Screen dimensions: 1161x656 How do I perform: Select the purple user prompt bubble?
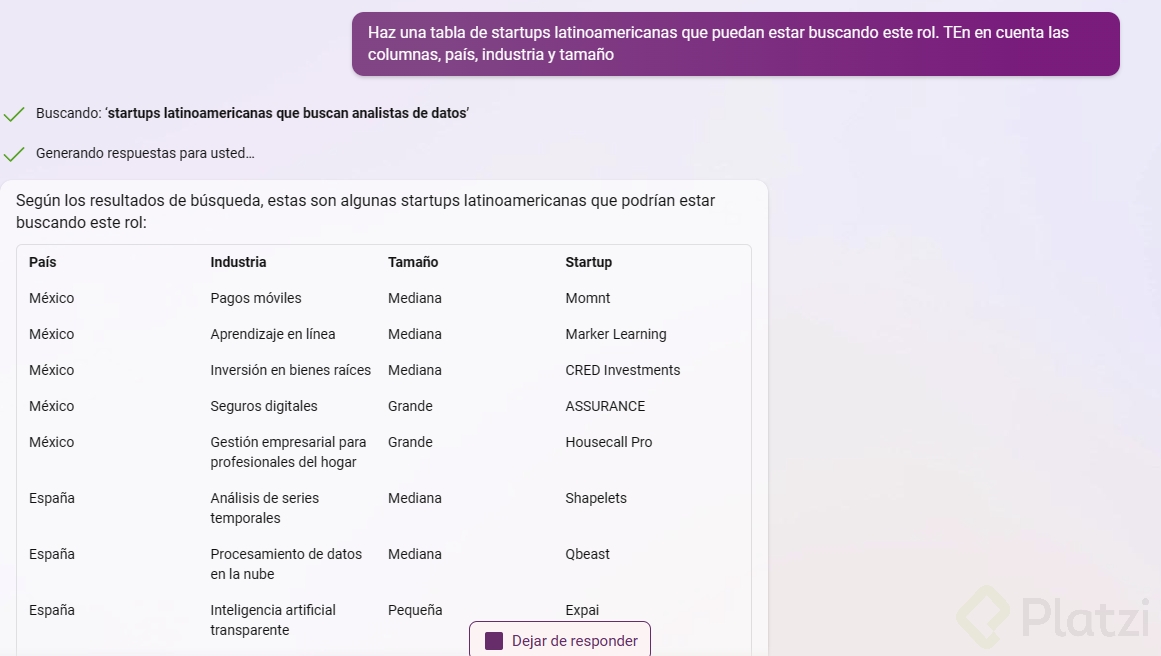pos(735,44)
